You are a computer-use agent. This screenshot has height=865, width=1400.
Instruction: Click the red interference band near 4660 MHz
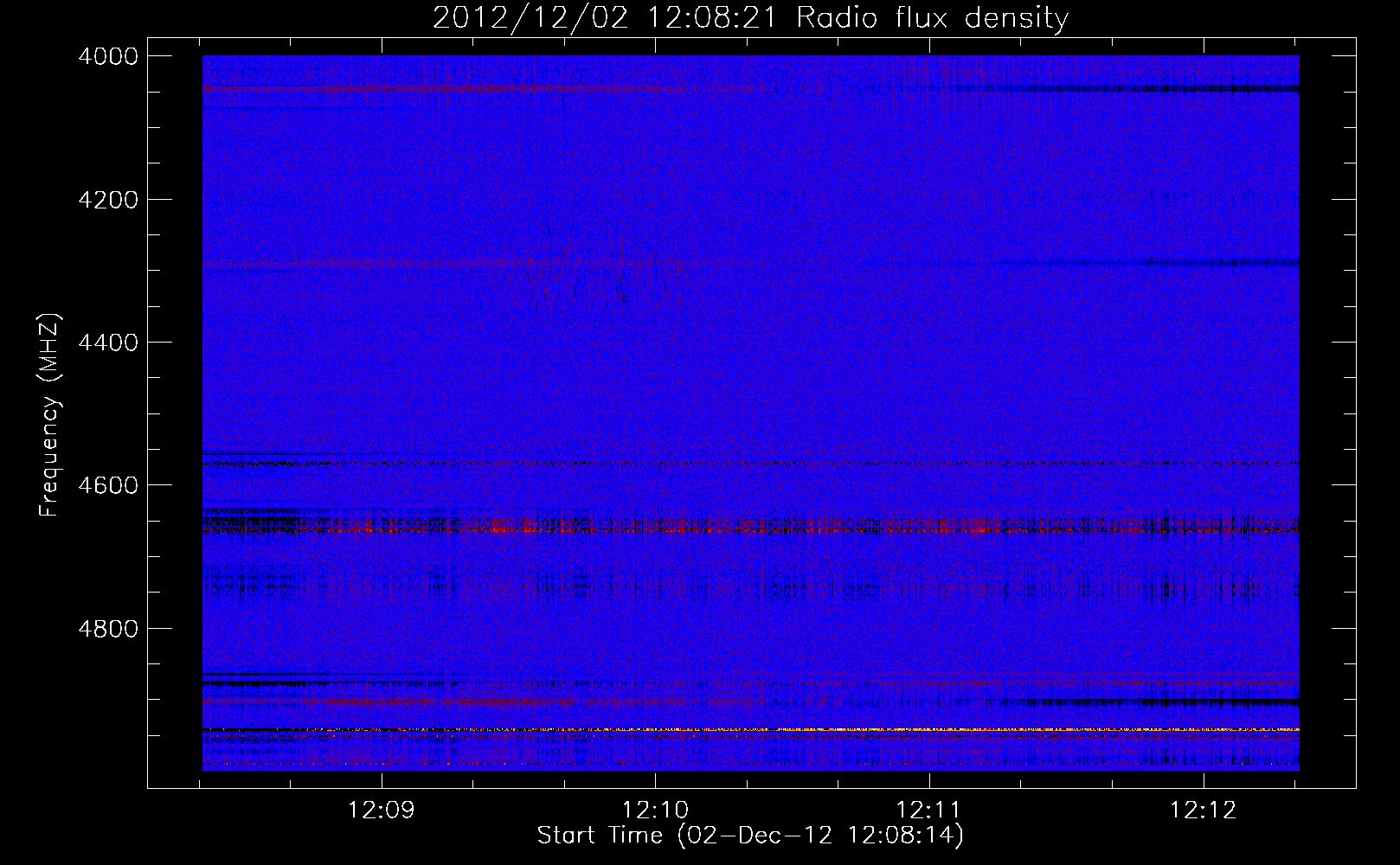(751, 526)
